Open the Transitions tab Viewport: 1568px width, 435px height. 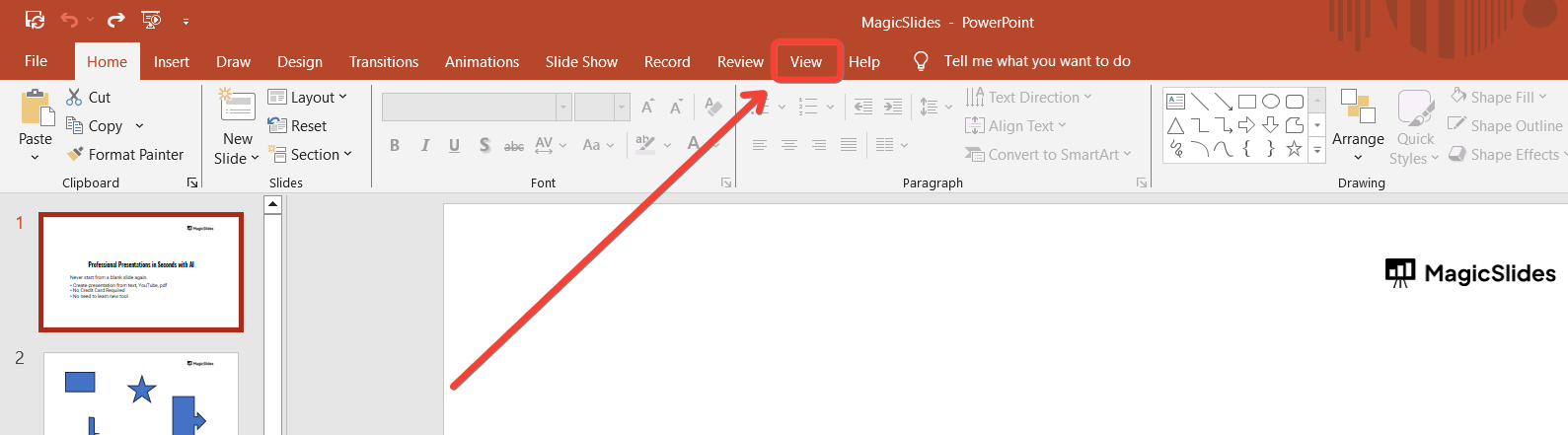point(384,61)
